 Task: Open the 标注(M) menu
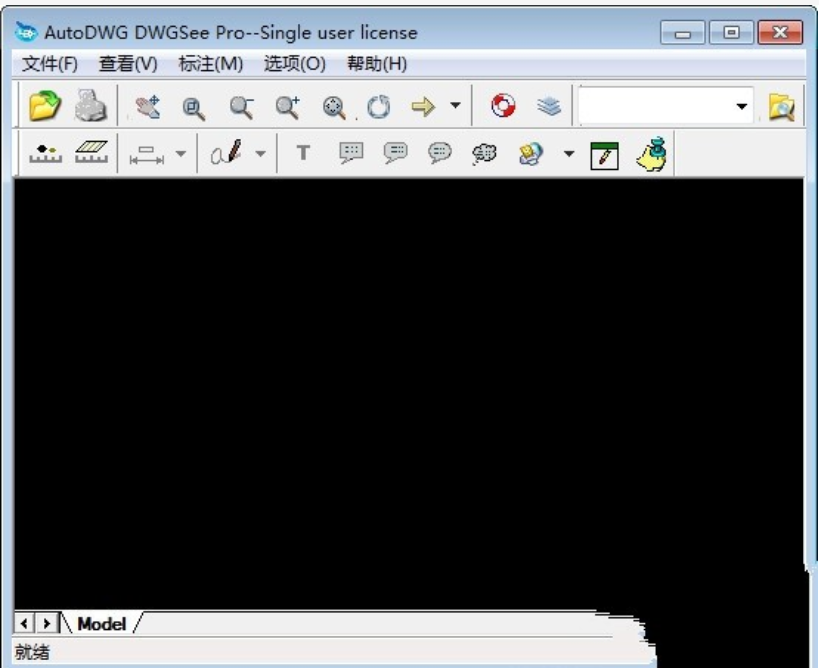pos(210,64)
